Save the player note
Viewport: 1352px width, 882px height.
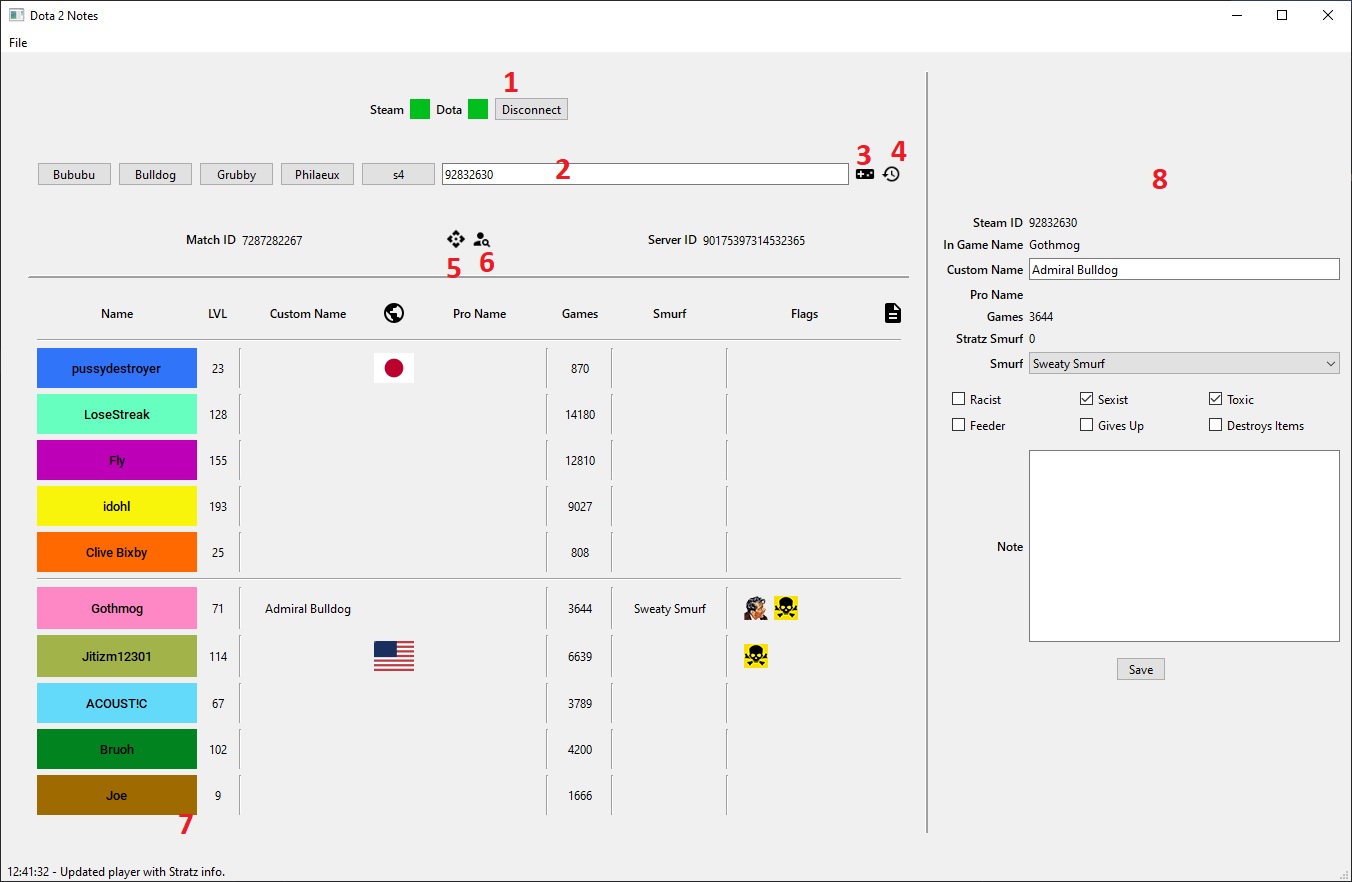pos(1141,669)
